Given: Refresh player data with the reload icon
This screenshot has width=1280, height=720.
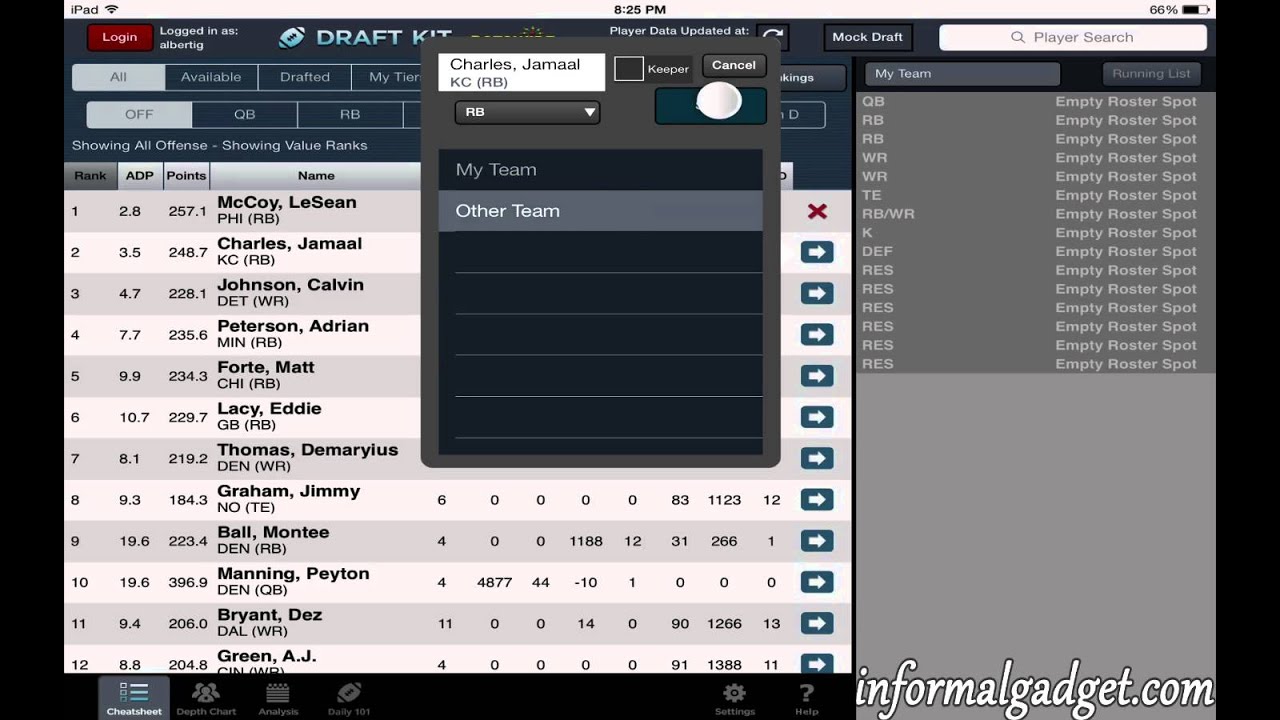Looking at the screenshot, I should tap(771, 38).
